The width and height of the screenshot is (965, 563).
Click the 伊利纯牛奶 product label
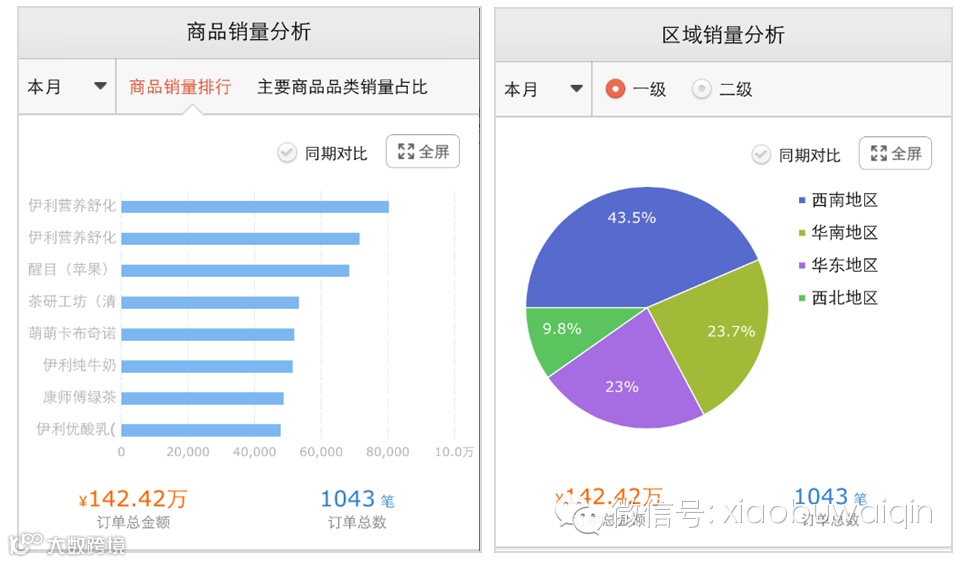coord(79,365)
